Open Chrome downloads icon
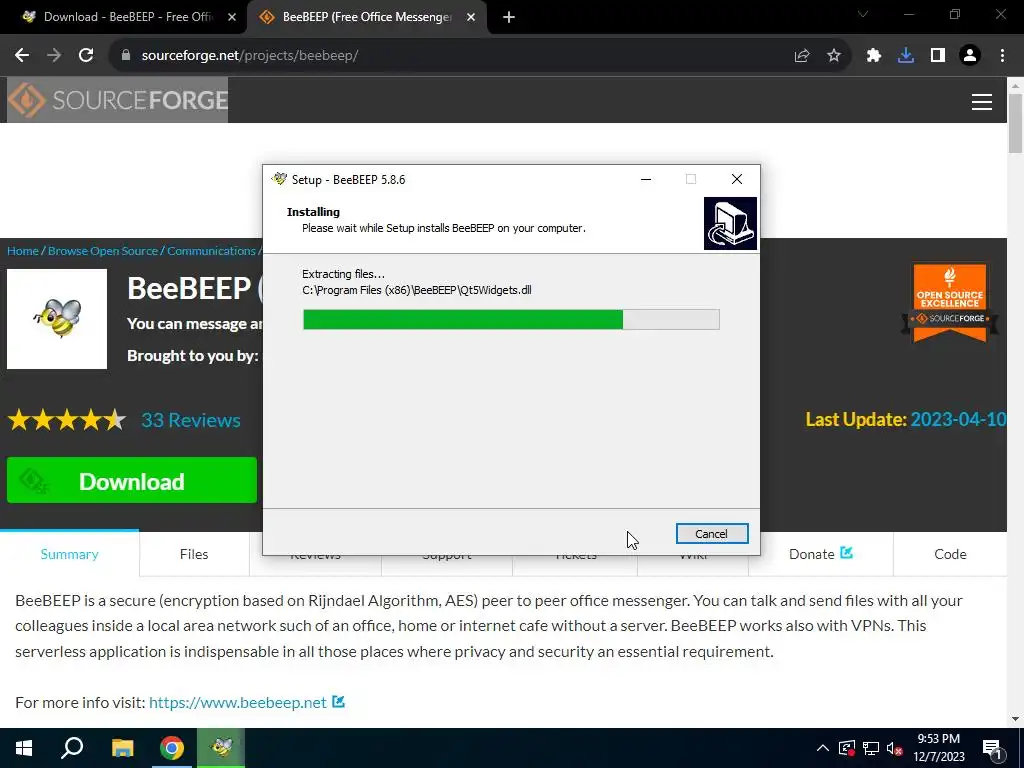The image size is (1024, 768). click(906, 56)
